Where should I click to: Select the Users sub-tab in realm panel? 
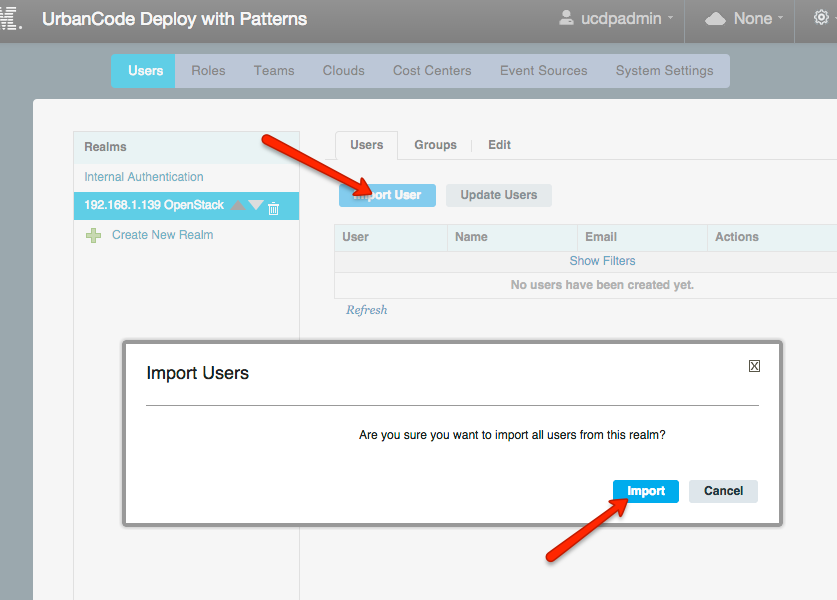[x=367, y=145]
